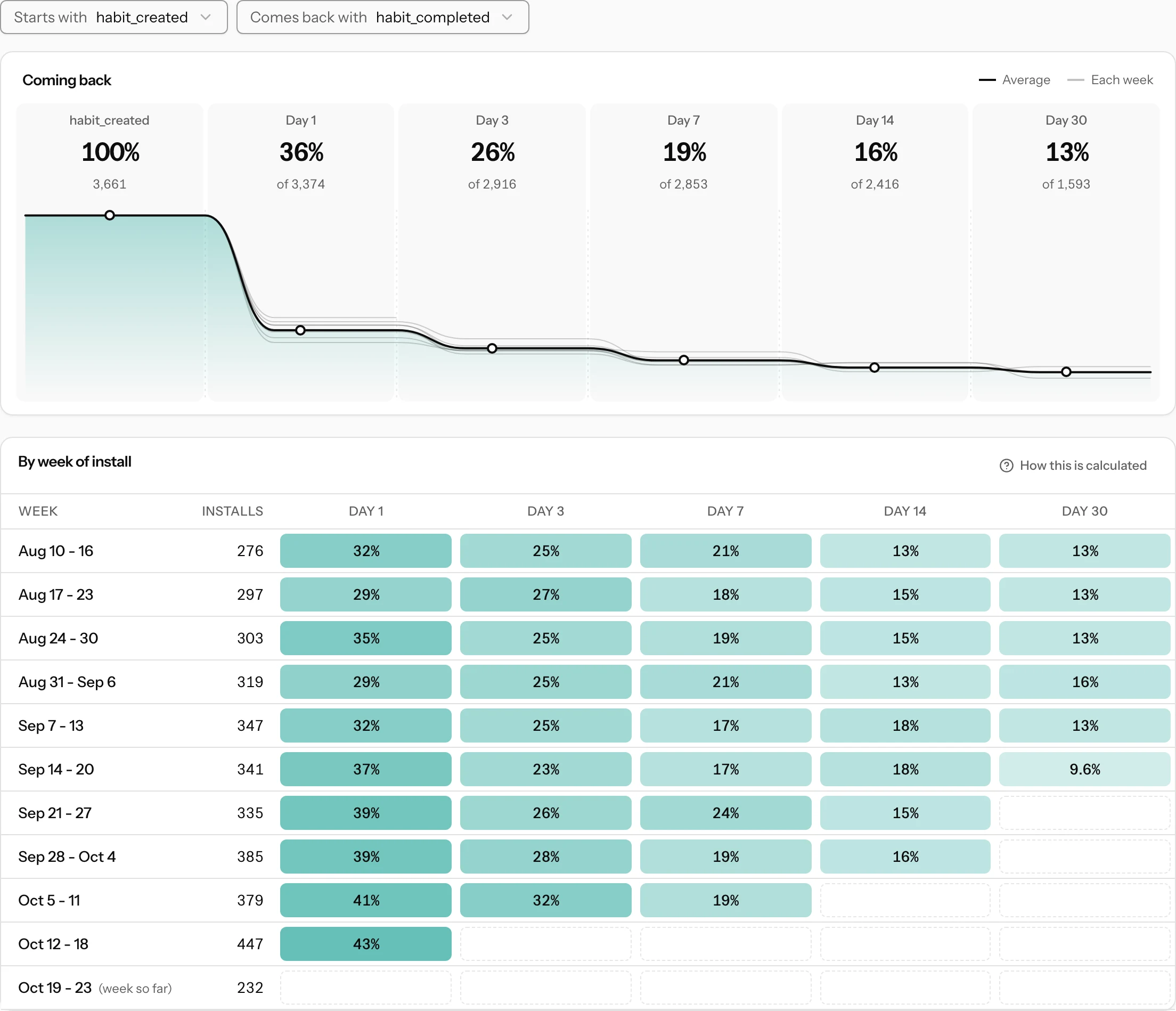Click the 'By week of install' heading
The width and height of the screenshot is (1176, 1011).
[x=75, y=461]
